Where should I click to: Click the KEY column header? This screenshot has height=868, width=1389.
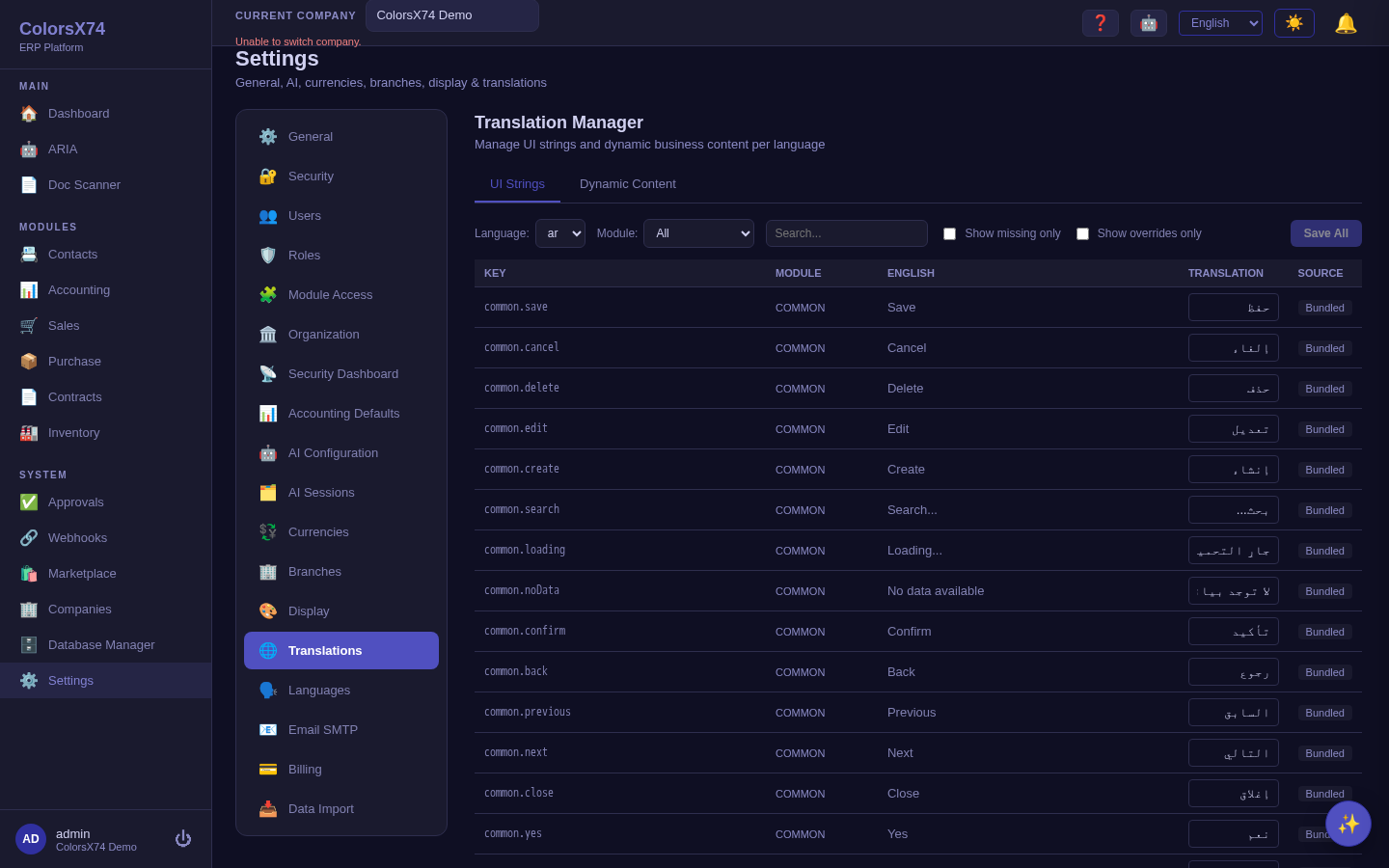tap(495, 273)
